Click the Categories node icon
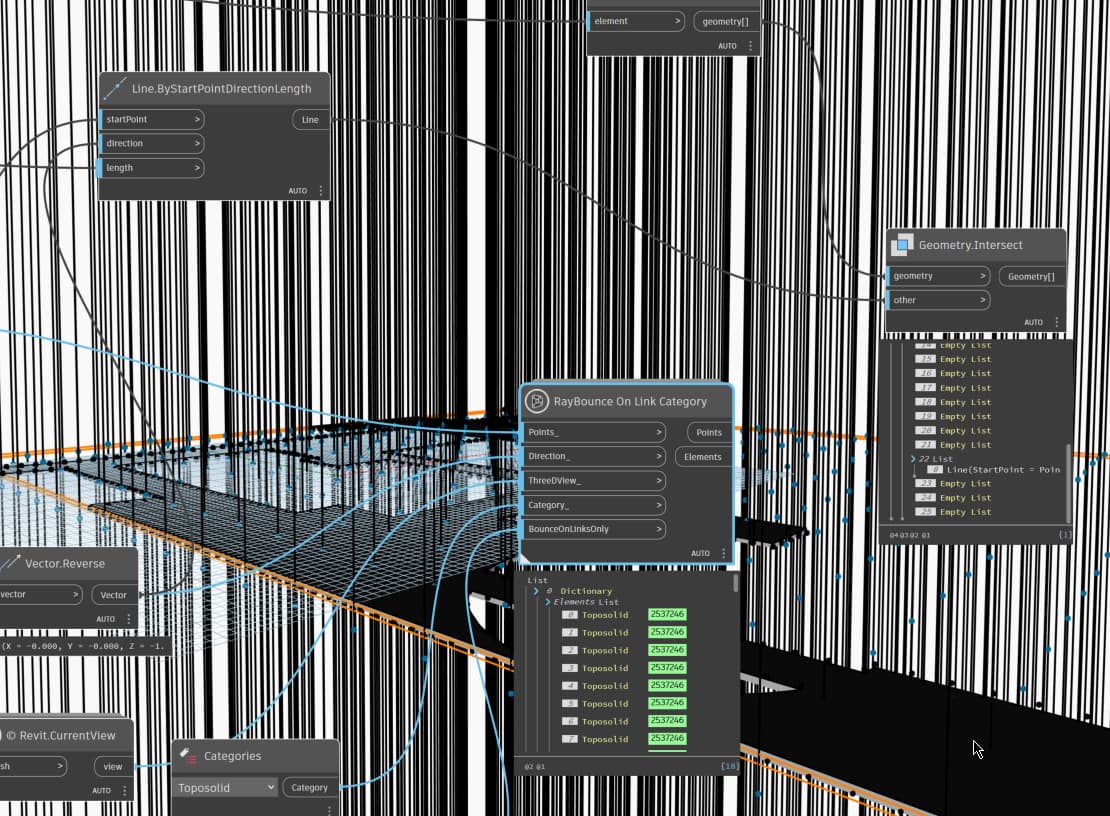 coord(188,756)
